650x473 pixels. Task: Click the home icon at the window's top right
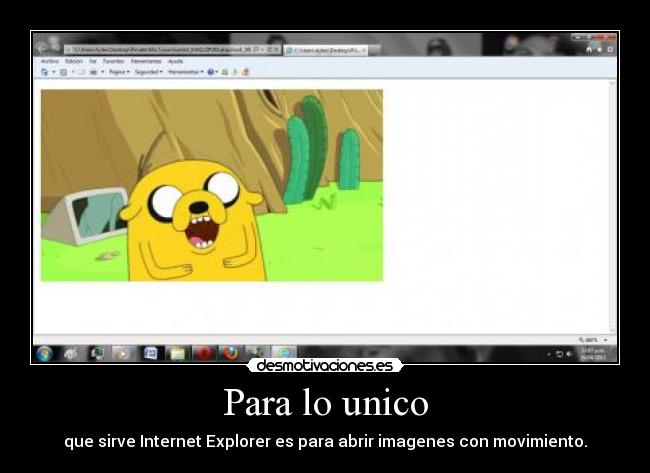tap(589, 49)
